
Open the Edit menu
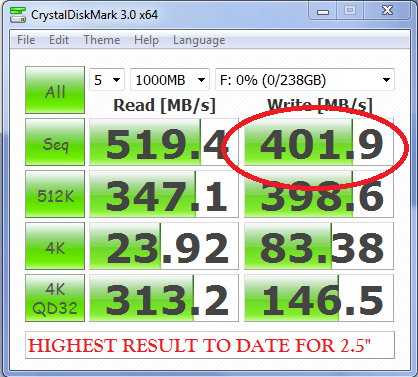pos(59,40)
